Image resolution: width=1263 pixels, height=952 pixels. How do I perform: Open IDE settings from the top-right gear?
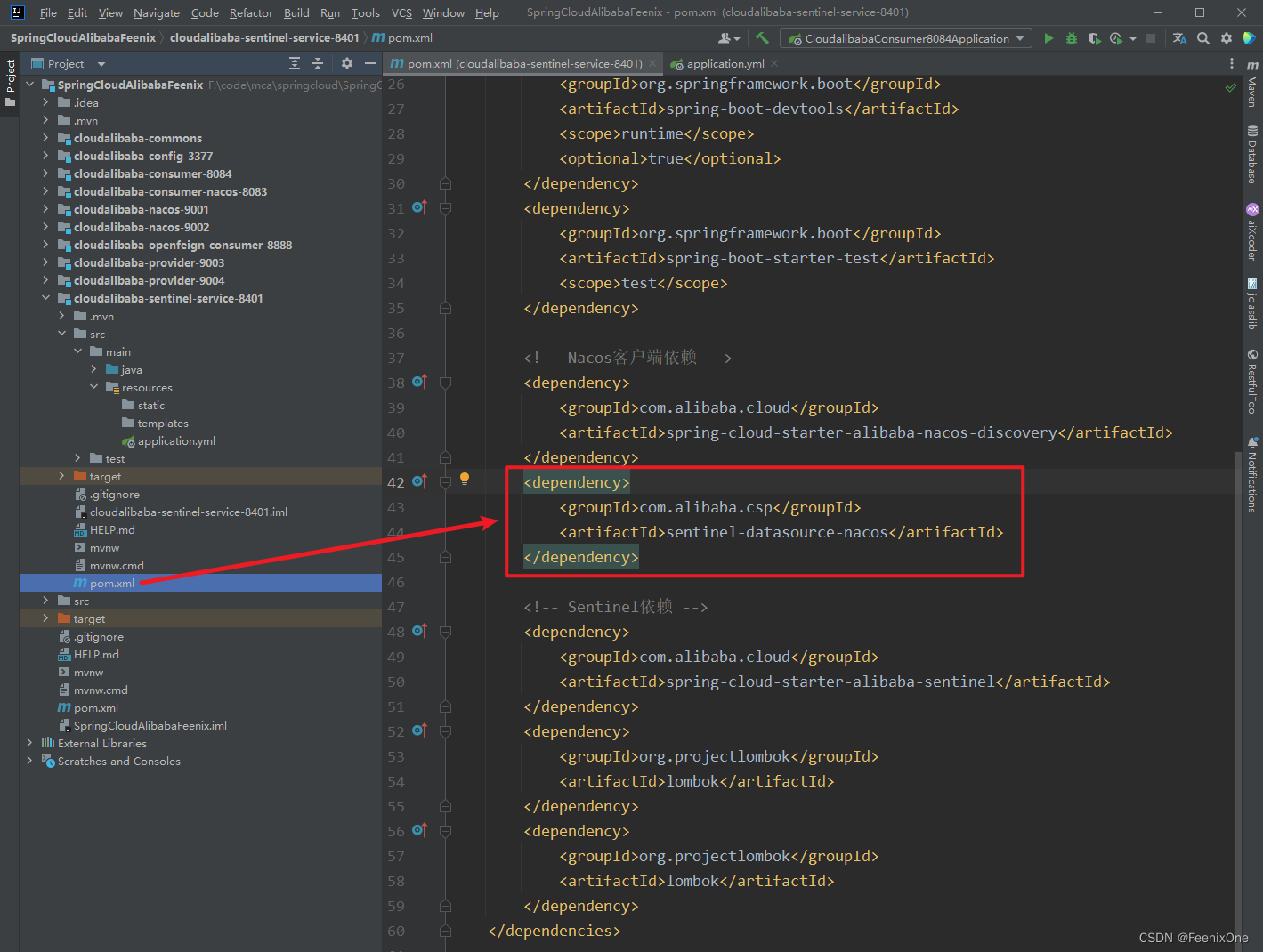pyautogui.click(x=1227, y=38)
